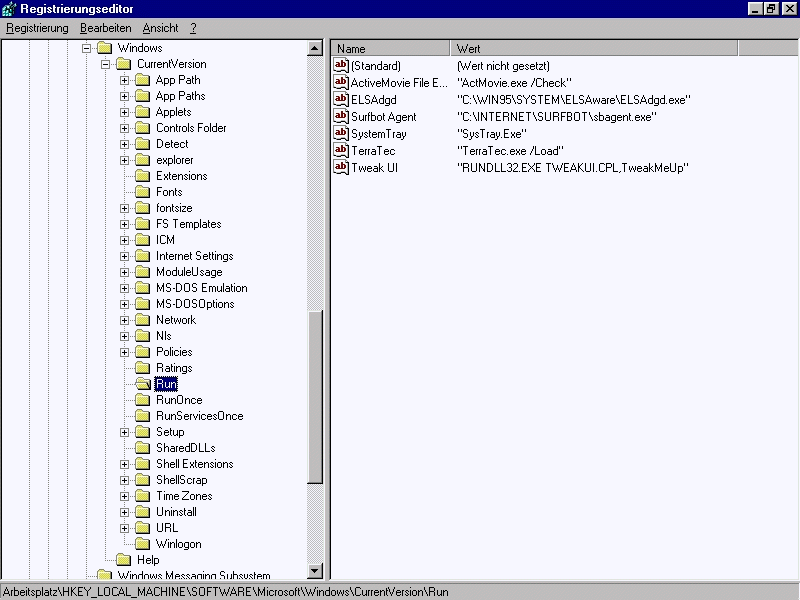
Task: Click the Name column header
Action: [x=391, y=48]
